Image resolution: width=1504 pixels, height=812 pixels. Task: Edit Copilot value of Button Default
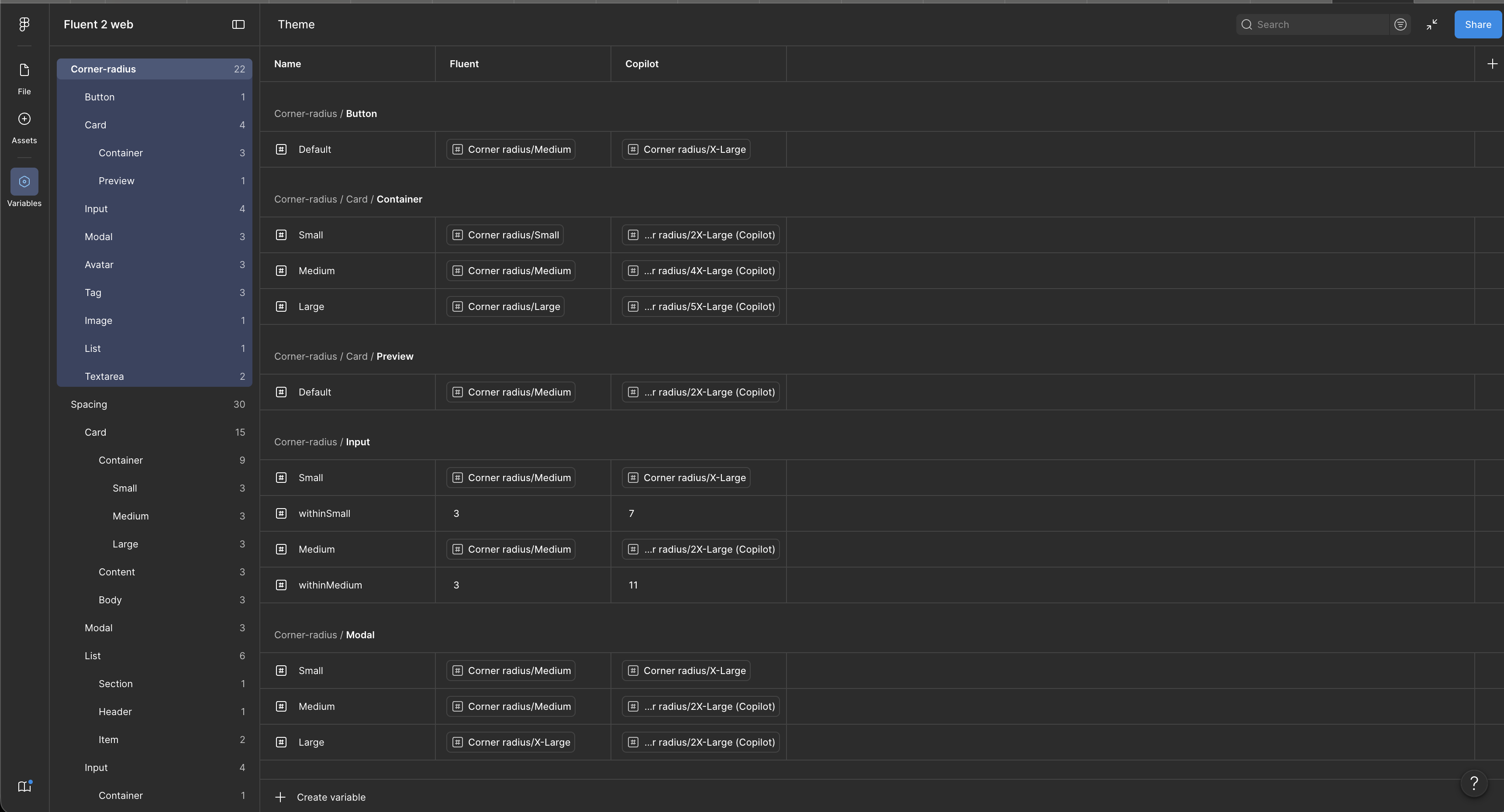[686, 149]
